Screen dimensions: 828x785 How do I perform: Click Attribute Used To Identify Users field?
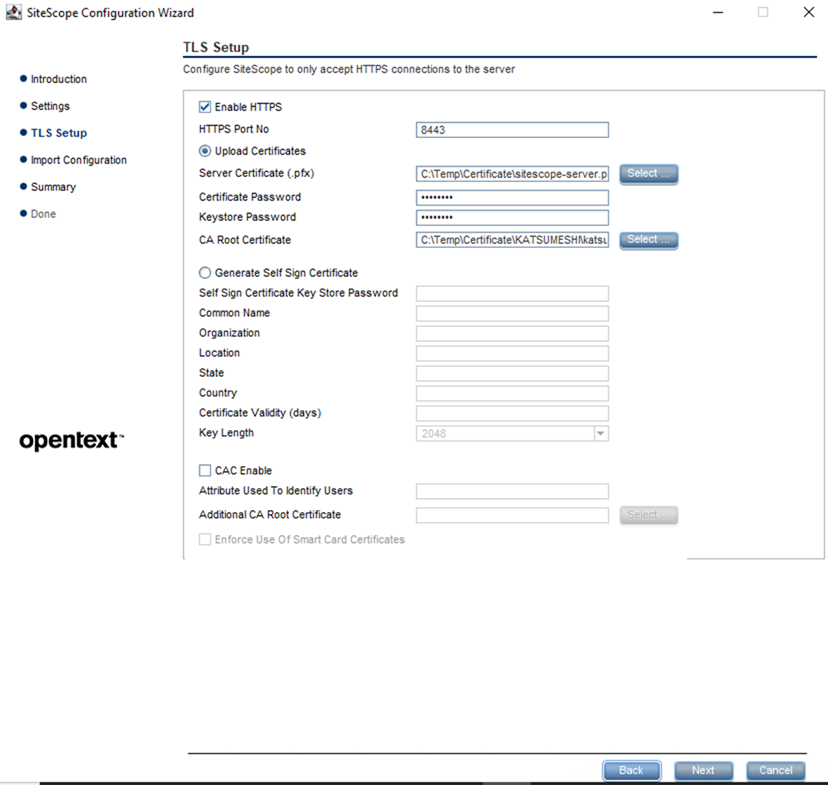[x=512, y=491]
